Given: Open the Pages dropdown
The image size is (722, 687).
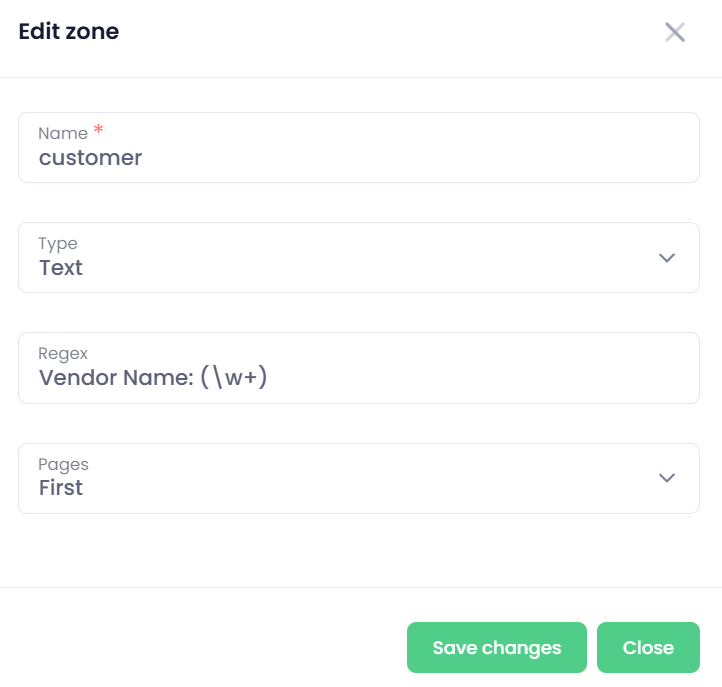Looking at the screenshot, I should pos(358,478).
